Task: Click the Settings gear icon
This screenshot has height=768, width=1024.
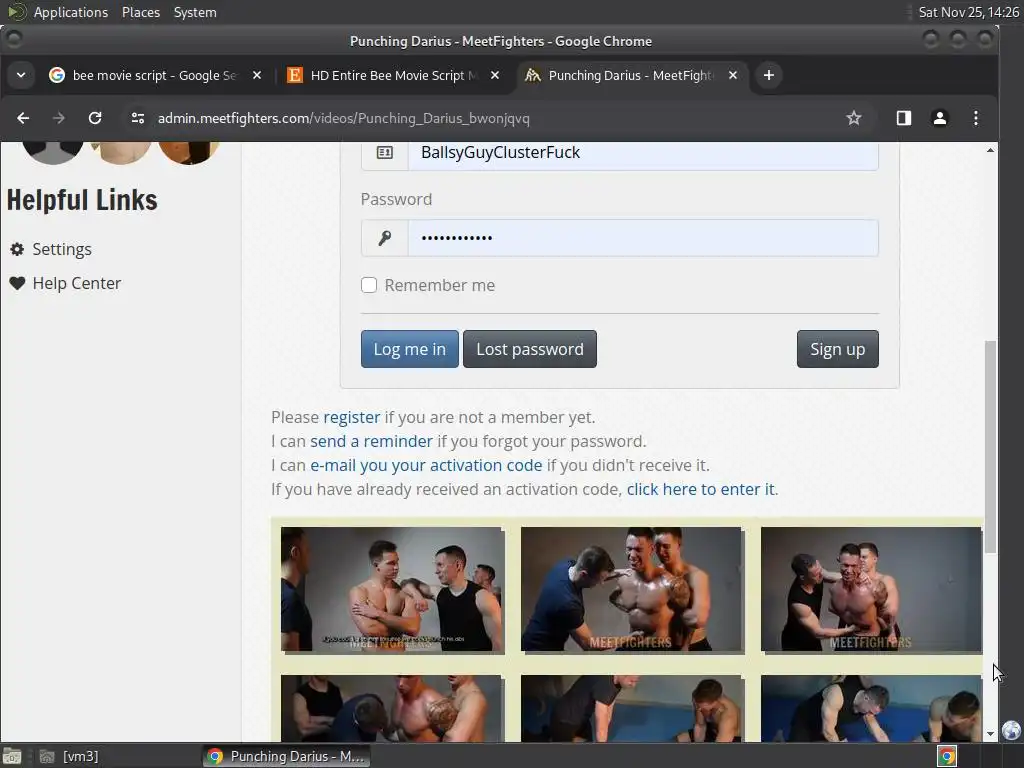Action: click(x=17, y=249)
